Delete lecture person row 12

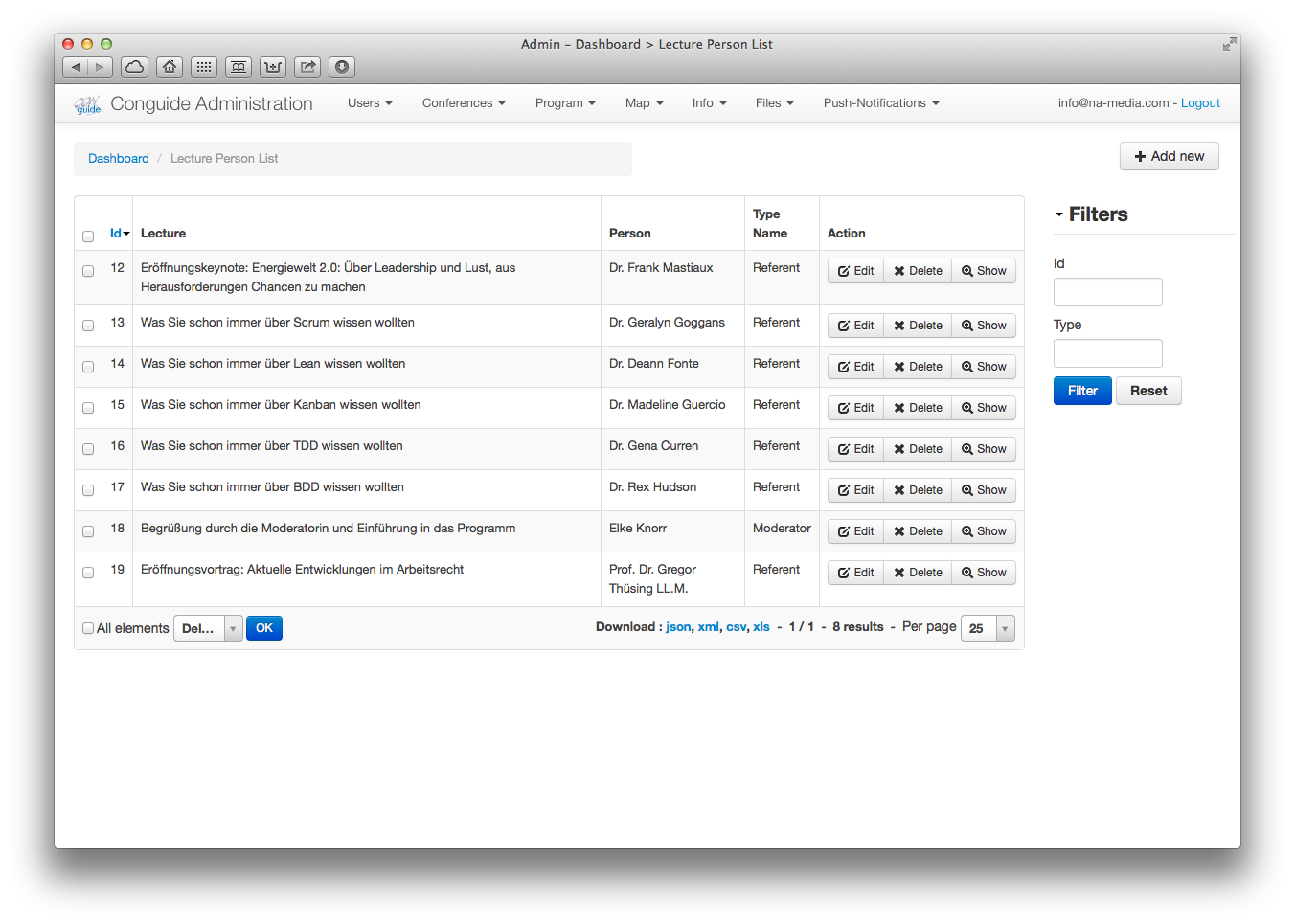(918, 271)
